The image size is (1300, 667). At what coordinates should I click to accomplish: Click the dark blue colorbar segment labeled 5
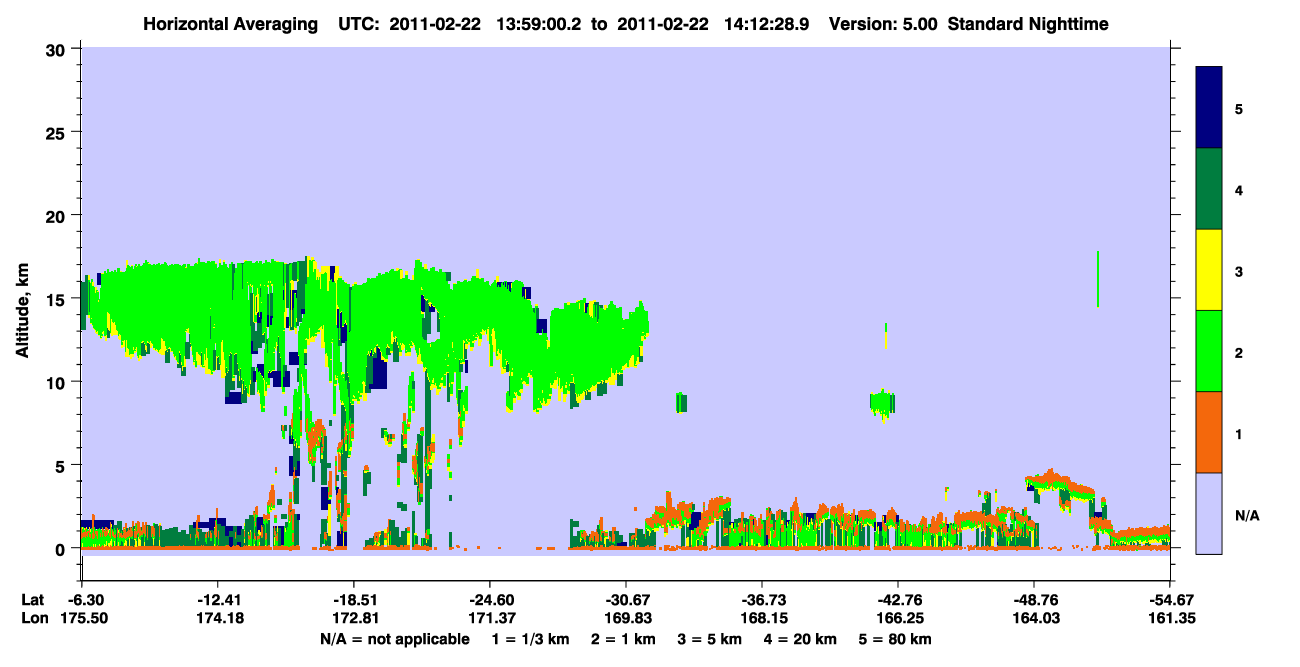[1209, 108]
